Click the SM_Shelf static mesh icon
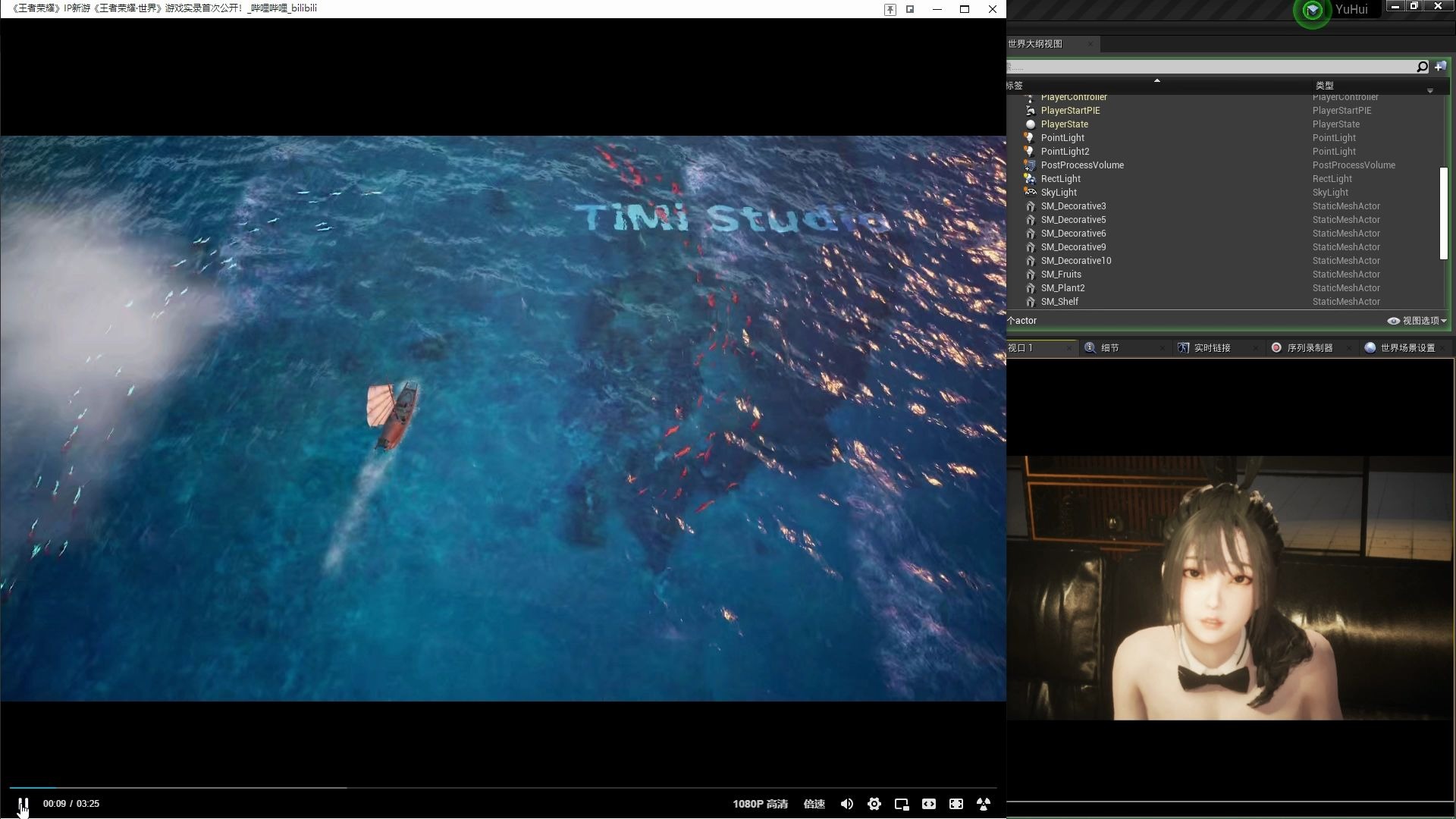 [1030, 302]
